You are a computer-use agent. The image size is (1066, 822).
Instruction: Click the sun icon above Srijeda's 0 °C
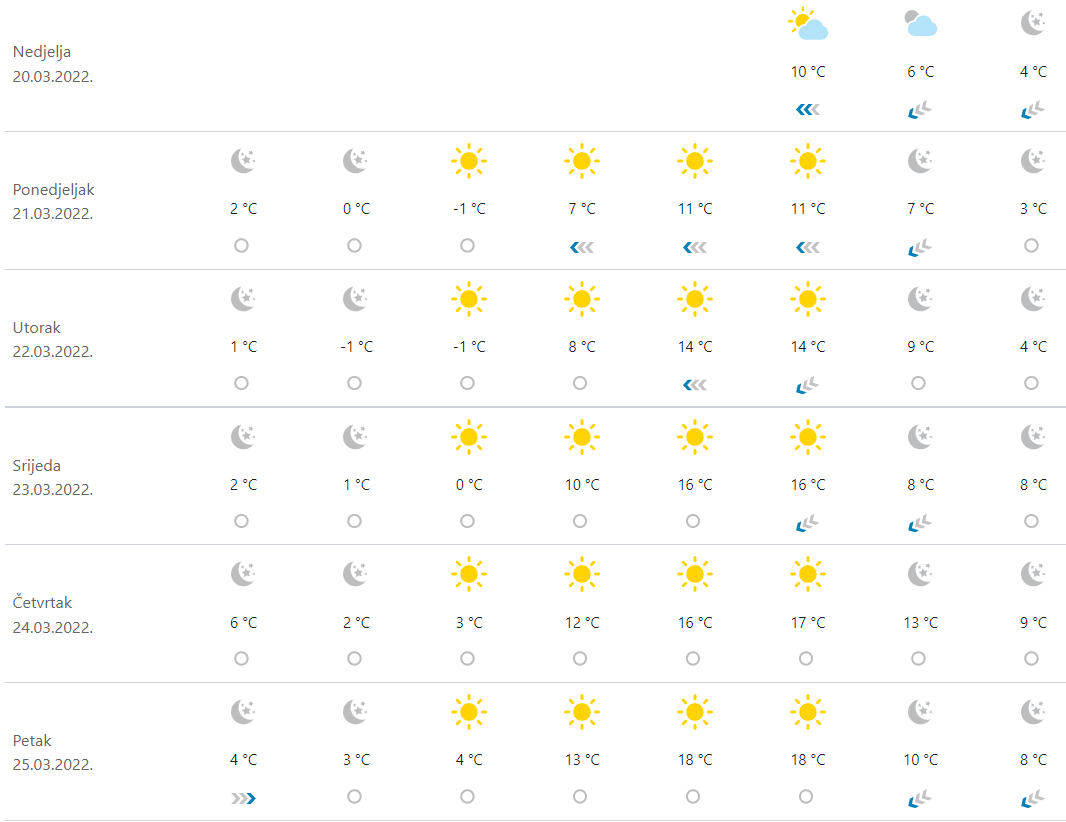[468, 436]
